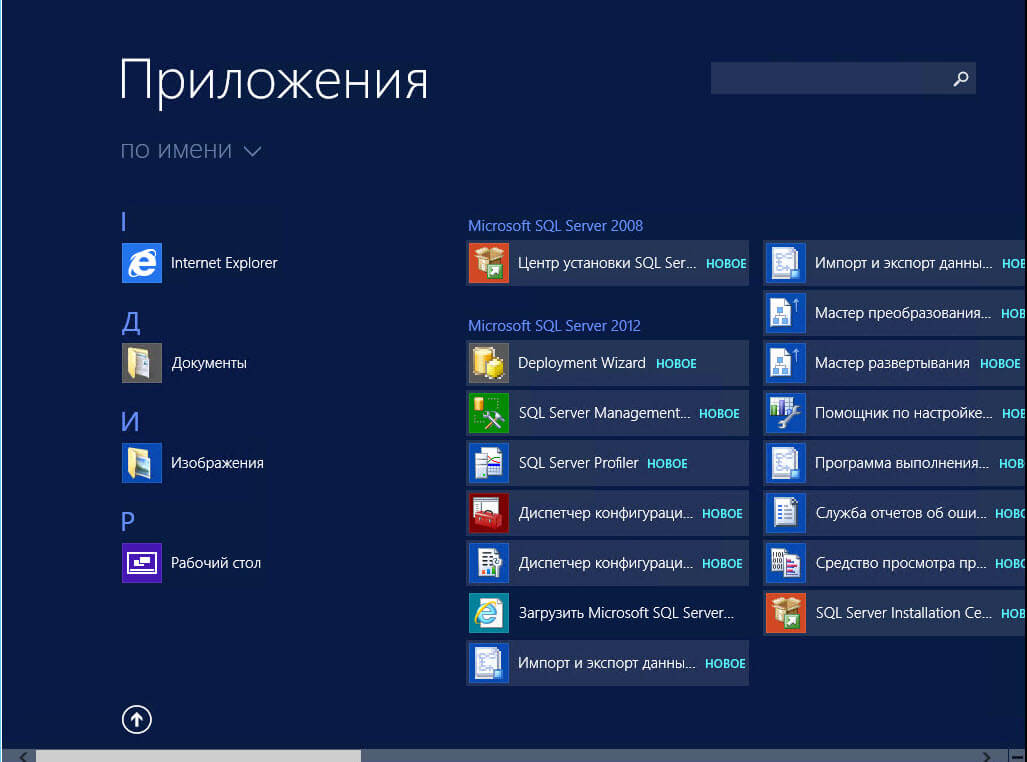Open Мастер преобразования icon

click(785, 313)
